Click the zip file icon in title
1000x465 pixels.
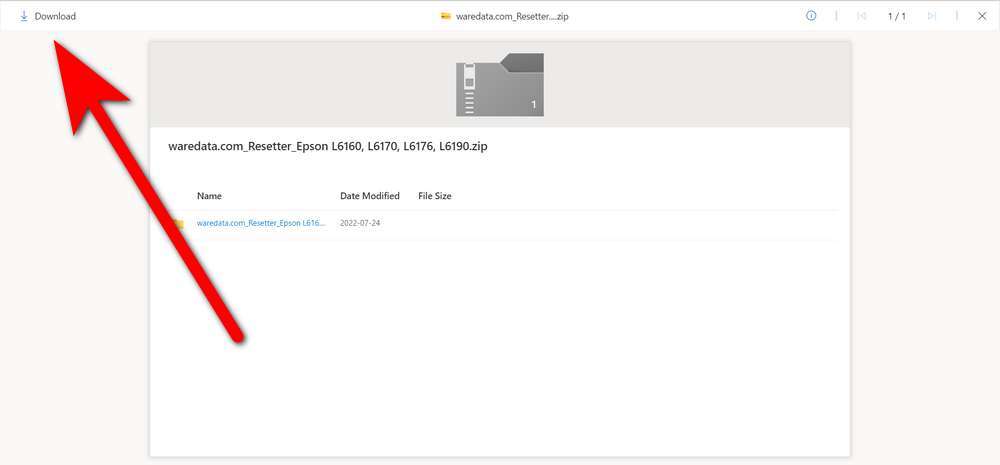coord(446,17)
